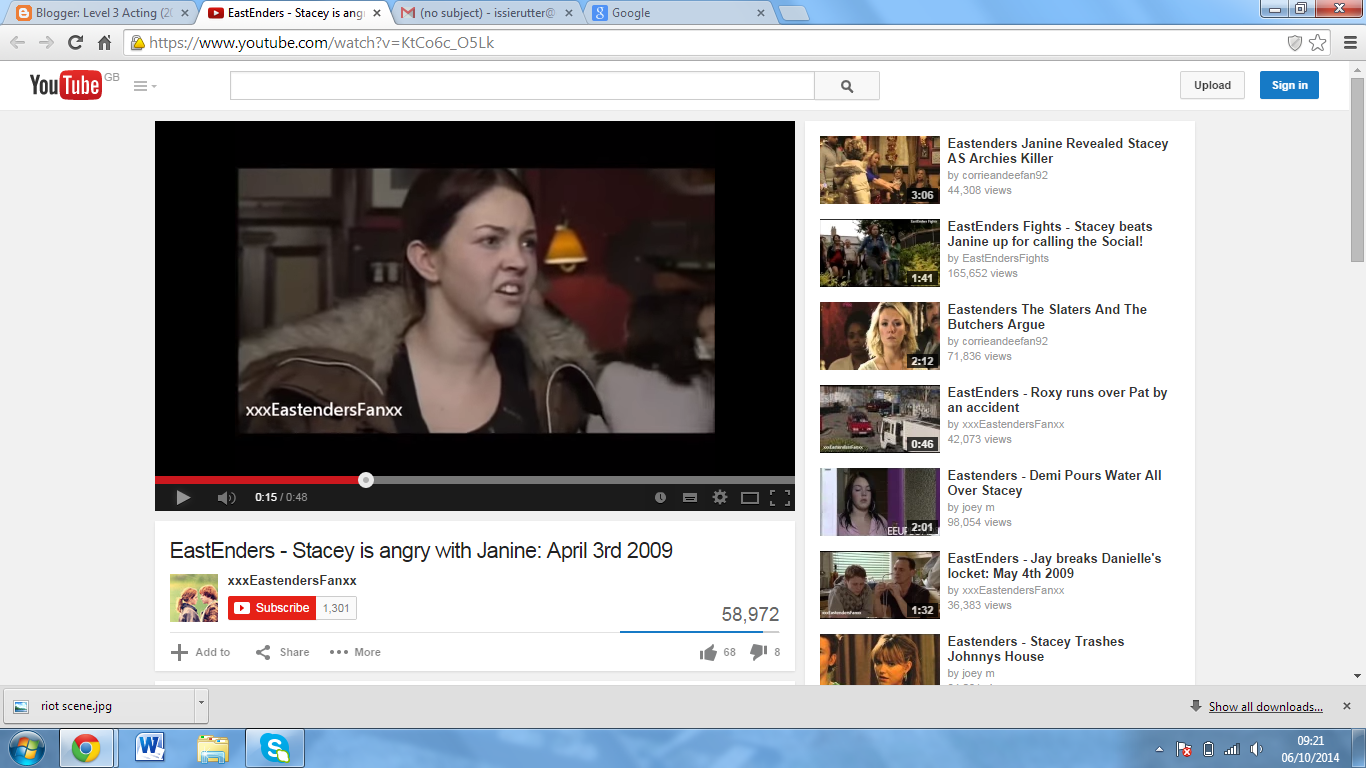Click the browser forward arrow
The width and height of the screenshot is (1366, 768).
[x=46, y=43]
